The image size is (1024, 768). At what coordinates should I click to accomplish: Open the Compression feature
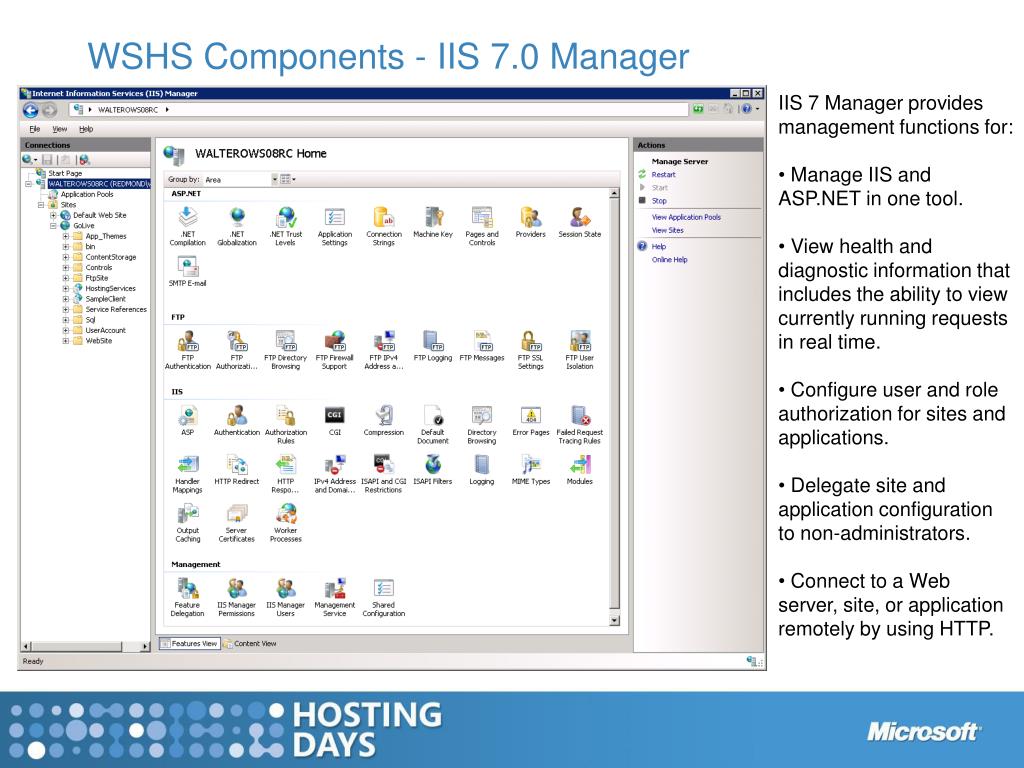click(383, 420)
